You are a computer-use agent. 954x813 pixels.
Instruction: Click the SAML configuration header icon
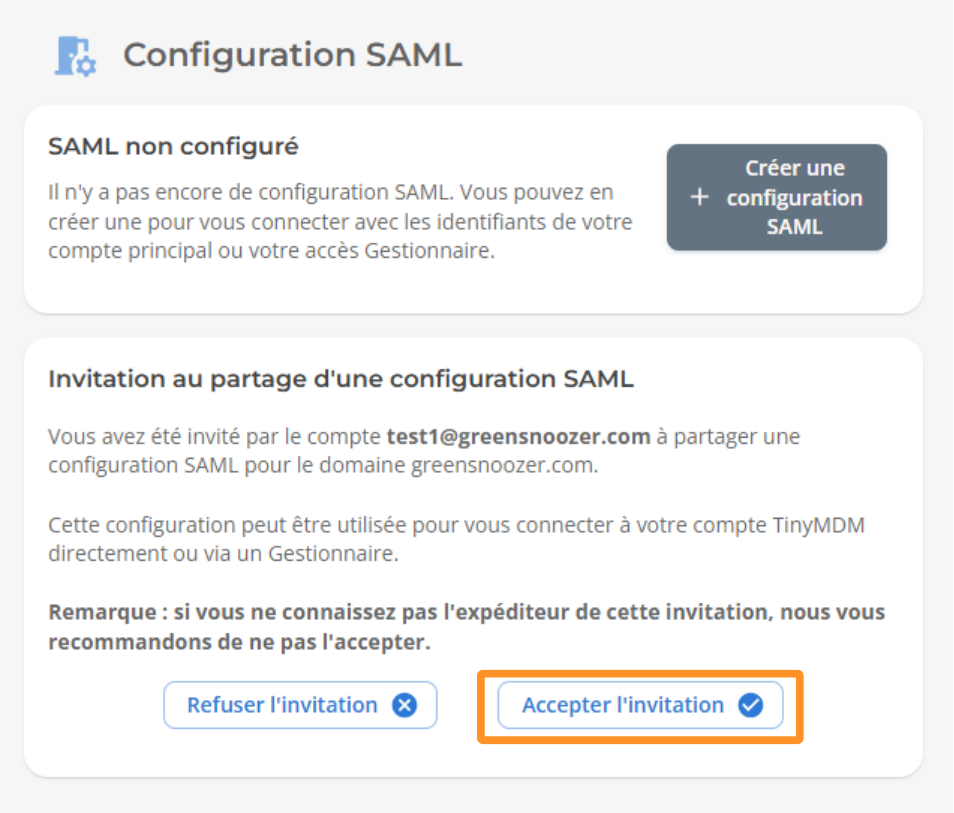[74, 56]
